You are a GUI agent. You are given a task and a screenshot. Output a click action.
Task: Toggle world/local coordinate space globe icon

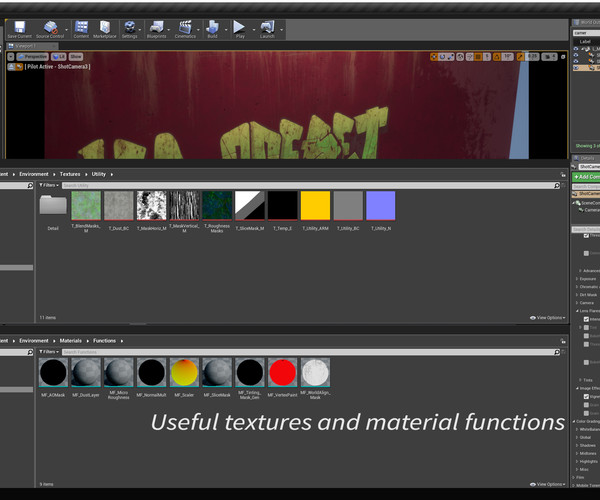click(x=460, y=57)
